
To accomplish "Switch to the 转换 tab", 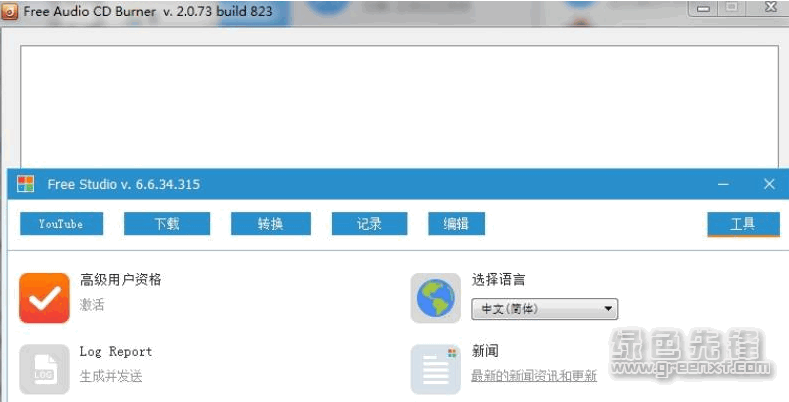I will (x=271, y=223).
